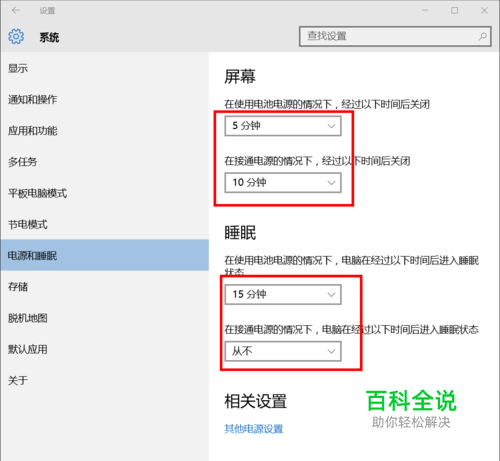
Task: Open the 关于 page
Action: click(x=104, y=380)
